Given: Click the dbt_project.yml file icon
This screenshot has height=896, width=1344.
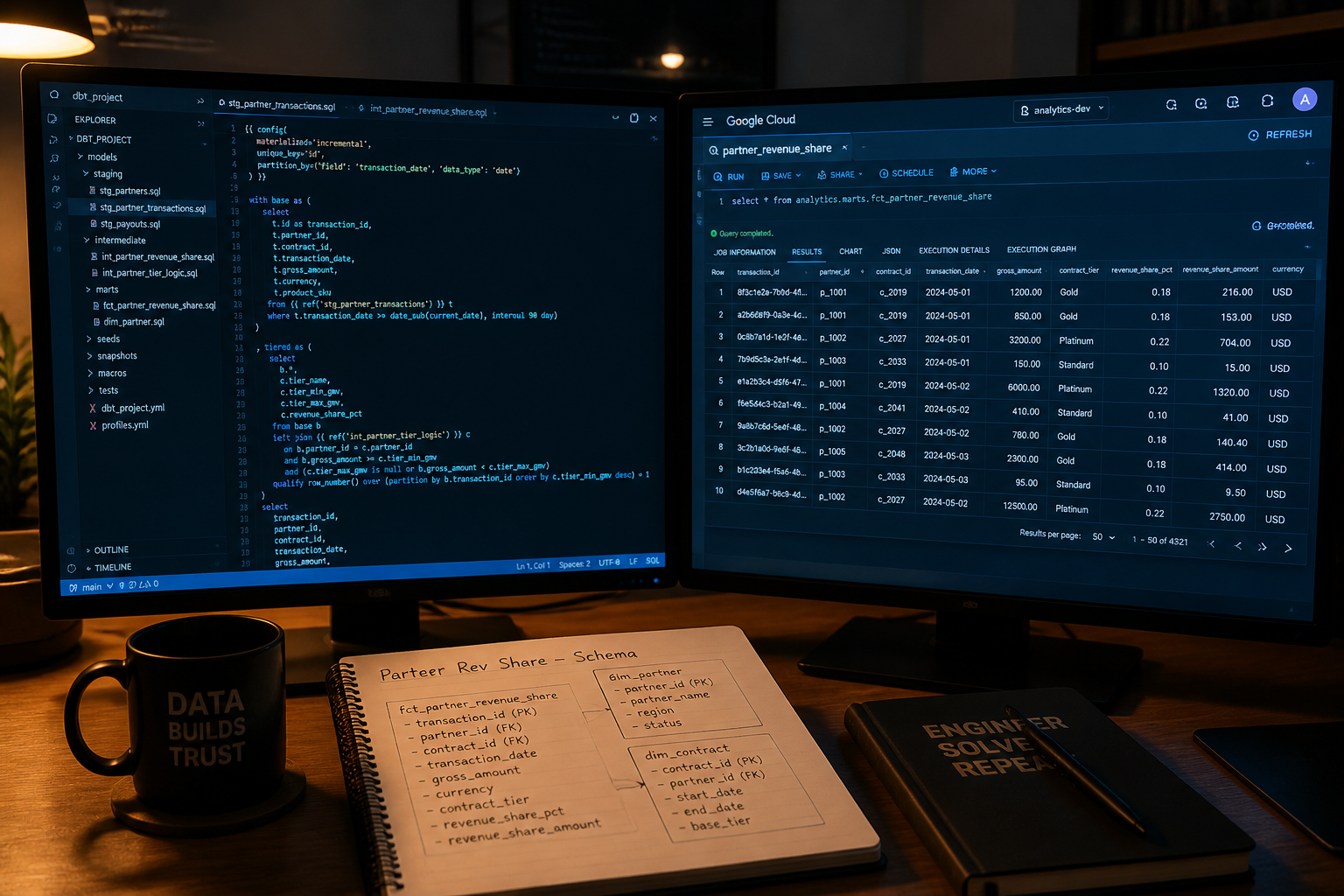Looking at the screenshot, I should (x=93, y=408).
